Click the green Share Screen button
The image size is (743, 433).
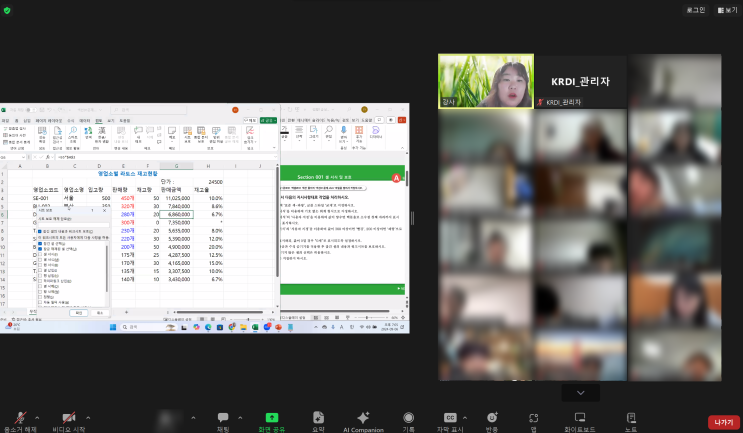pyautogui.click(x=270, y=418)
